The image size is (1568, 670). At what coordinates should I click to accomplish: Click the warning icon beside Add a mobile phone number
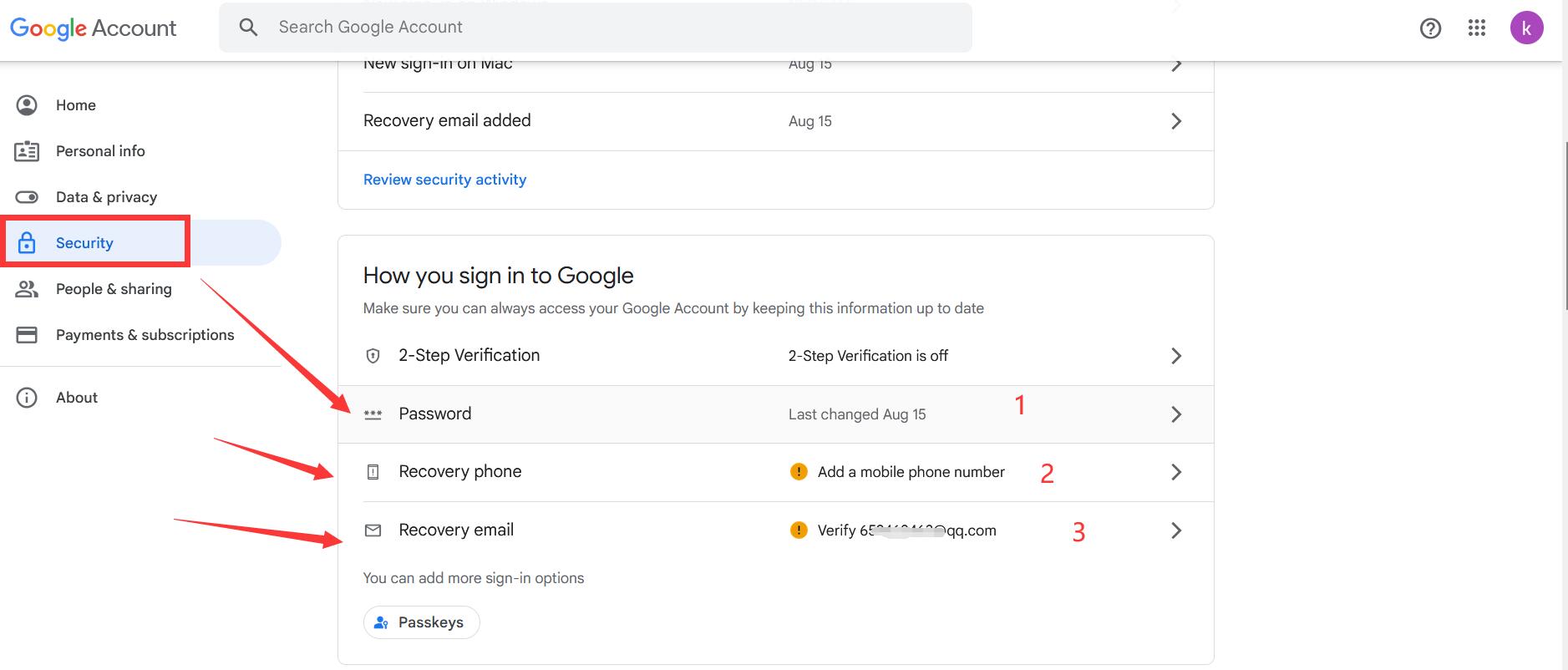tap(799, 472)
